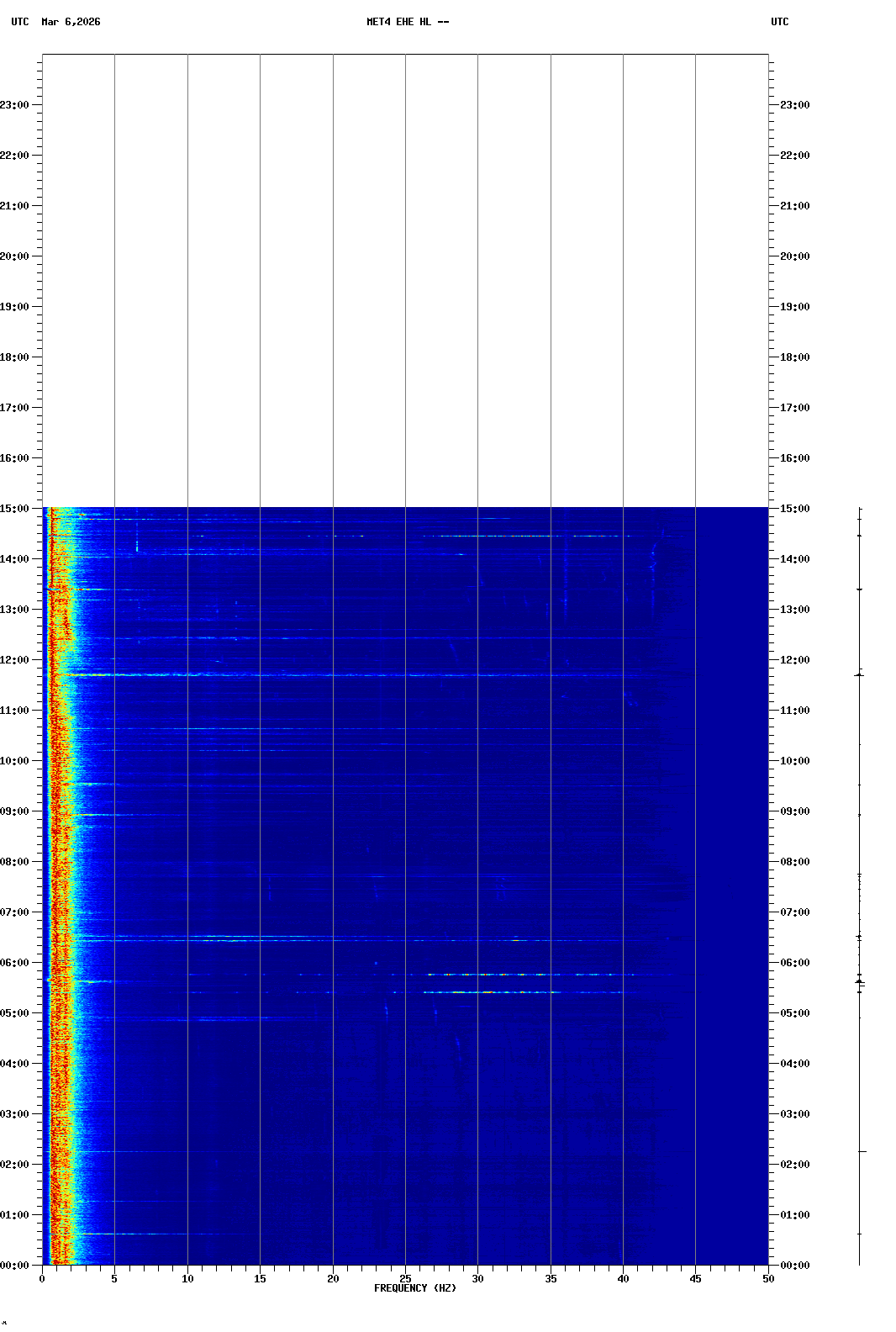This screenshot has width=896, height=1332.
Task: Click the UTC label at top left
Action: tap(20, 22)
